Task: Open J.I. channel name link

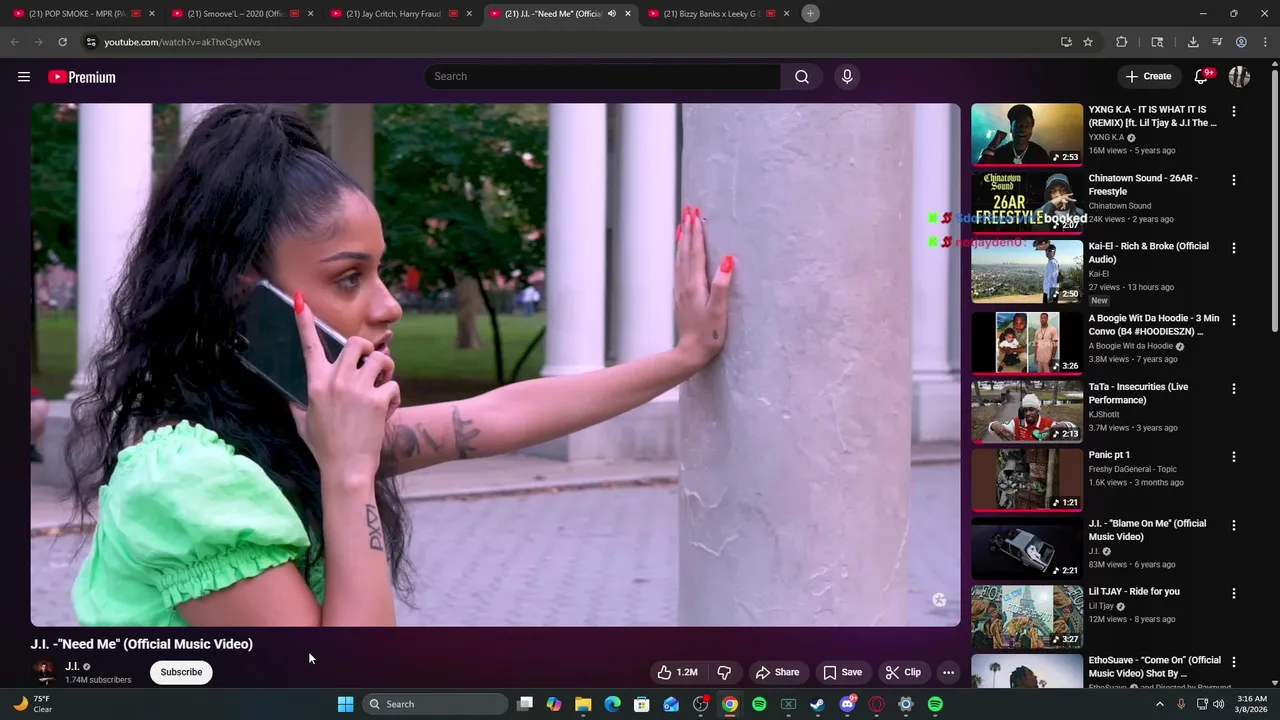Action: [x=72, y=666]
